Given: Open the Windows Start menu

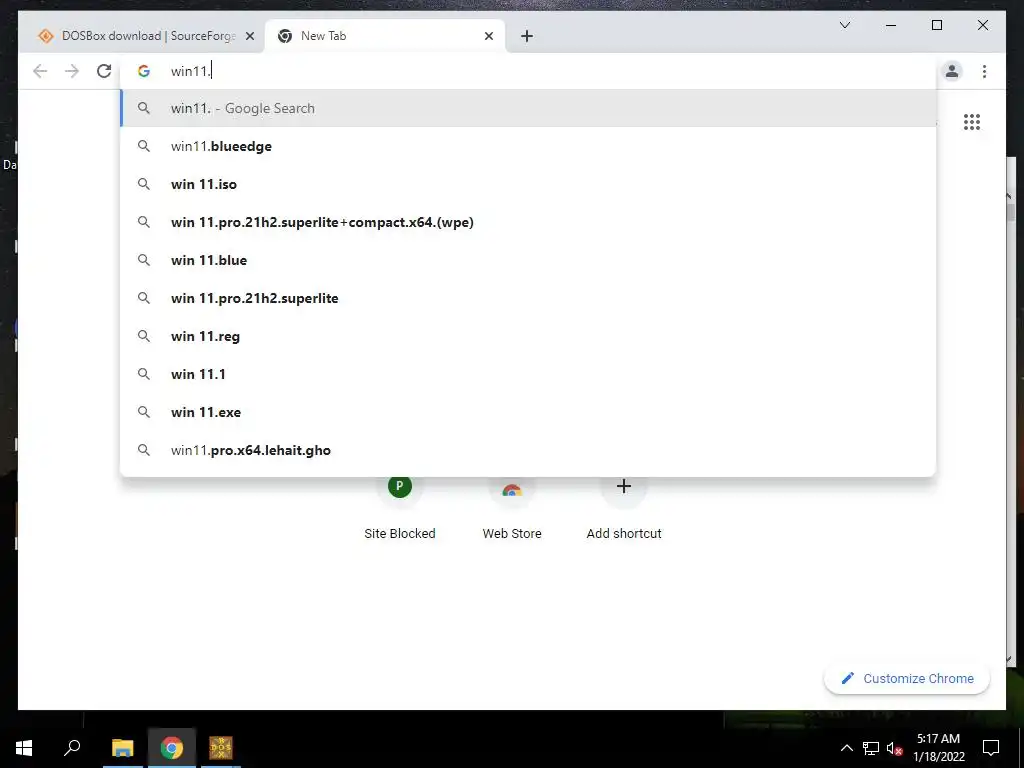Looking at the screenshot, I should point(24,748).
